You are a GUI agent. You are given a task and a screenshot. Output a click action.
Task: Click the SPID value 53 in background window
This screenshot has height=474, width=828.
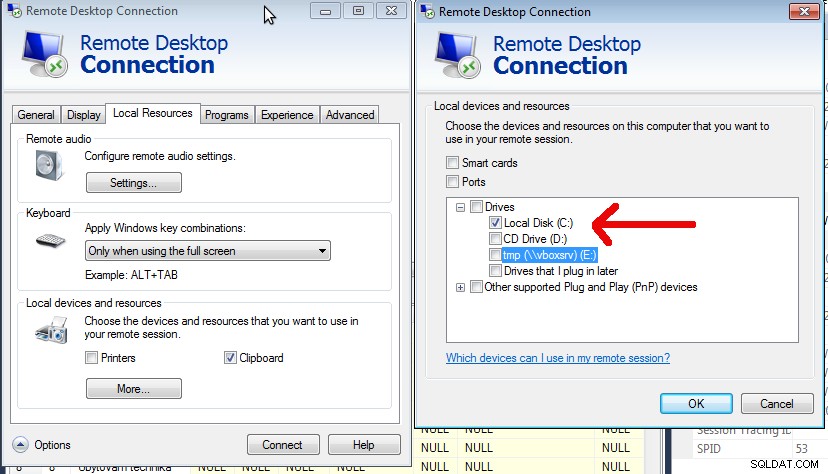coord(802,449)
